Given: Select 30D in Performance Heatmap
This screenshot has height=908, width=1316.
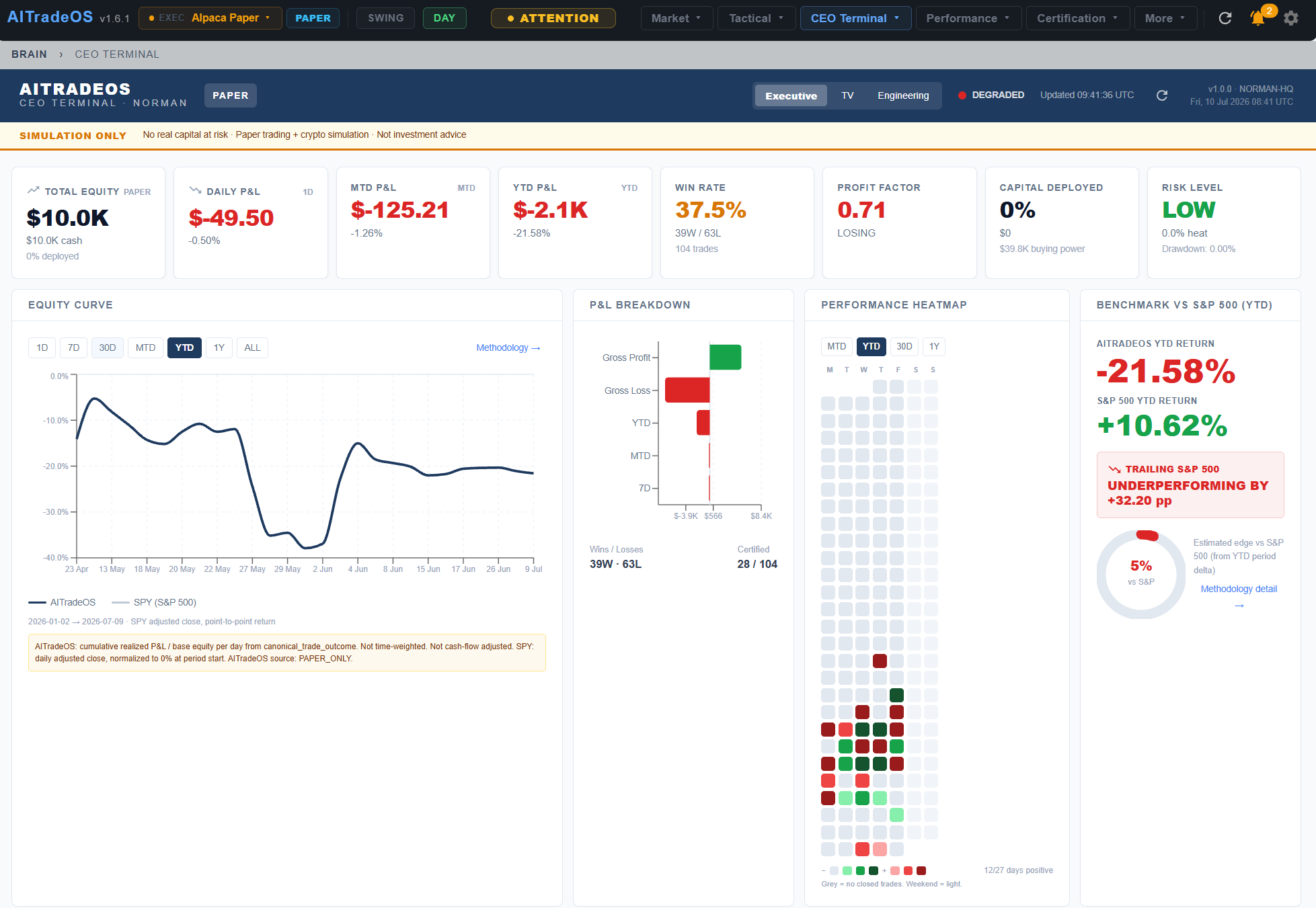Looking at the screenshot, I should coord(904,347).
